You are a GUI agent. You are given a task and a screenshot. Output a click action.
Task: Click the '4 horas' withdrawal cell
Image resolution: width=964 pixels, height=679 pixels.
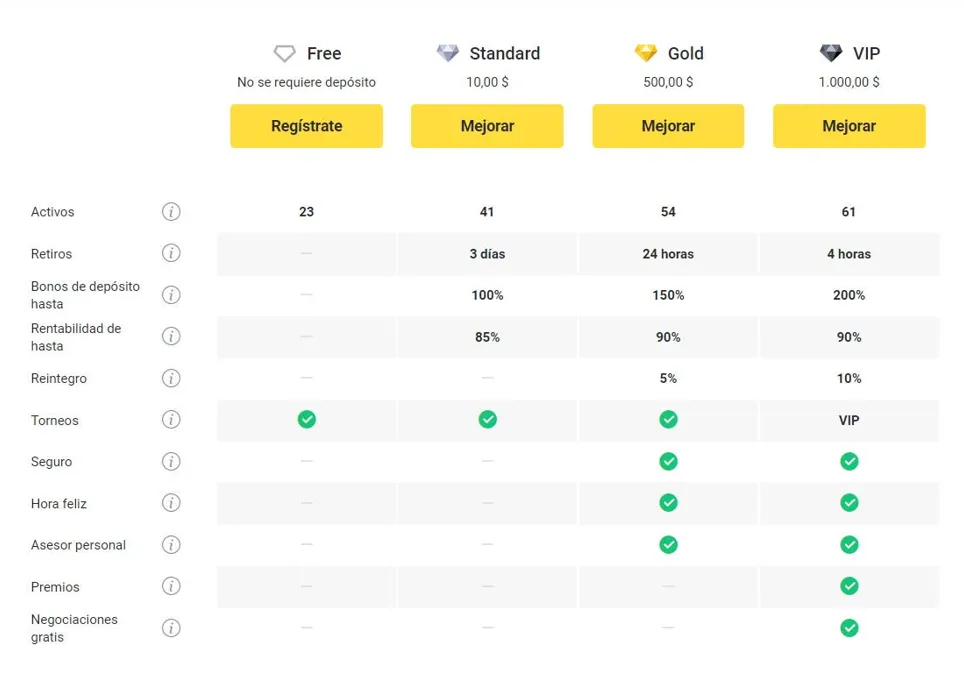tap(849, 253)
